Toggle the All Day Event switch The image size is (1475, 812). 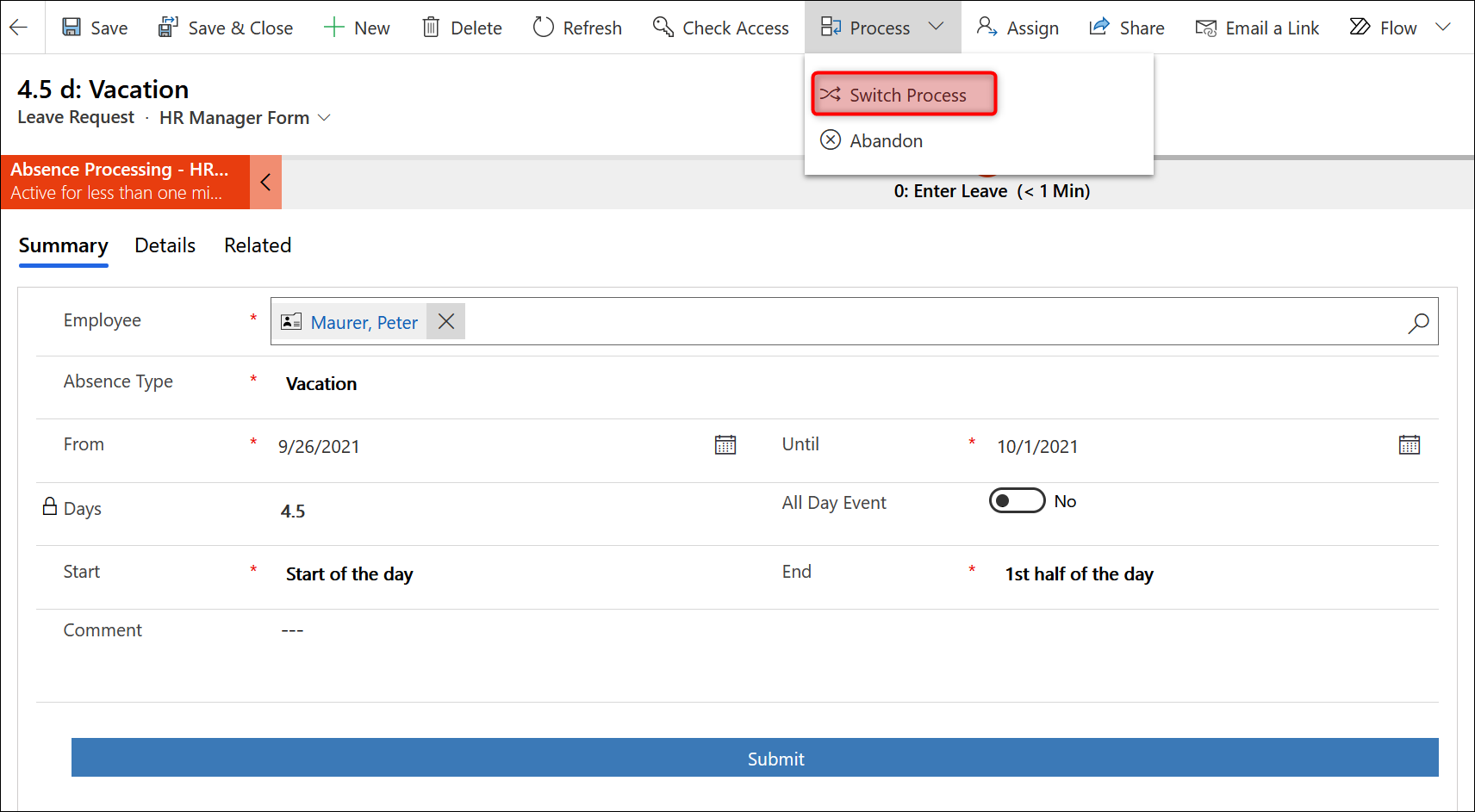1017,501
